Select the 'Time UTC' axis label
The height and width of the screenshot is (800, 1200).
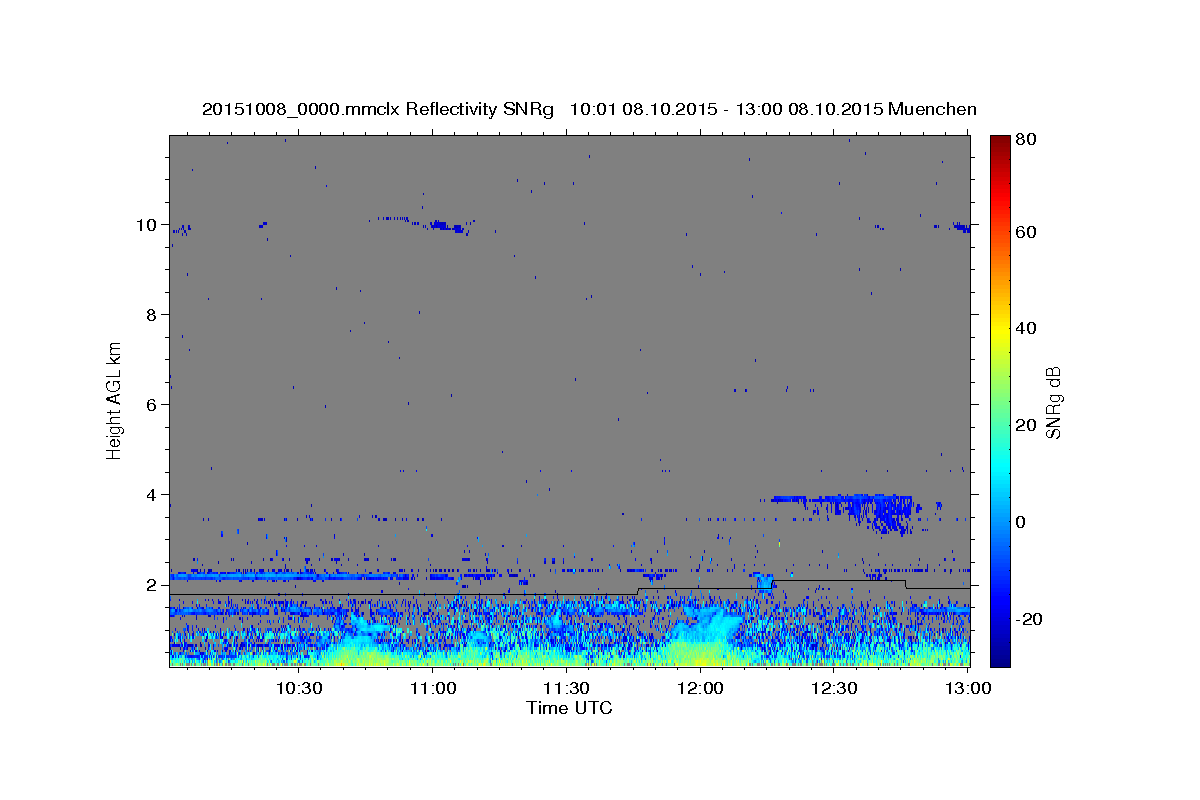(x=569, y=708)
